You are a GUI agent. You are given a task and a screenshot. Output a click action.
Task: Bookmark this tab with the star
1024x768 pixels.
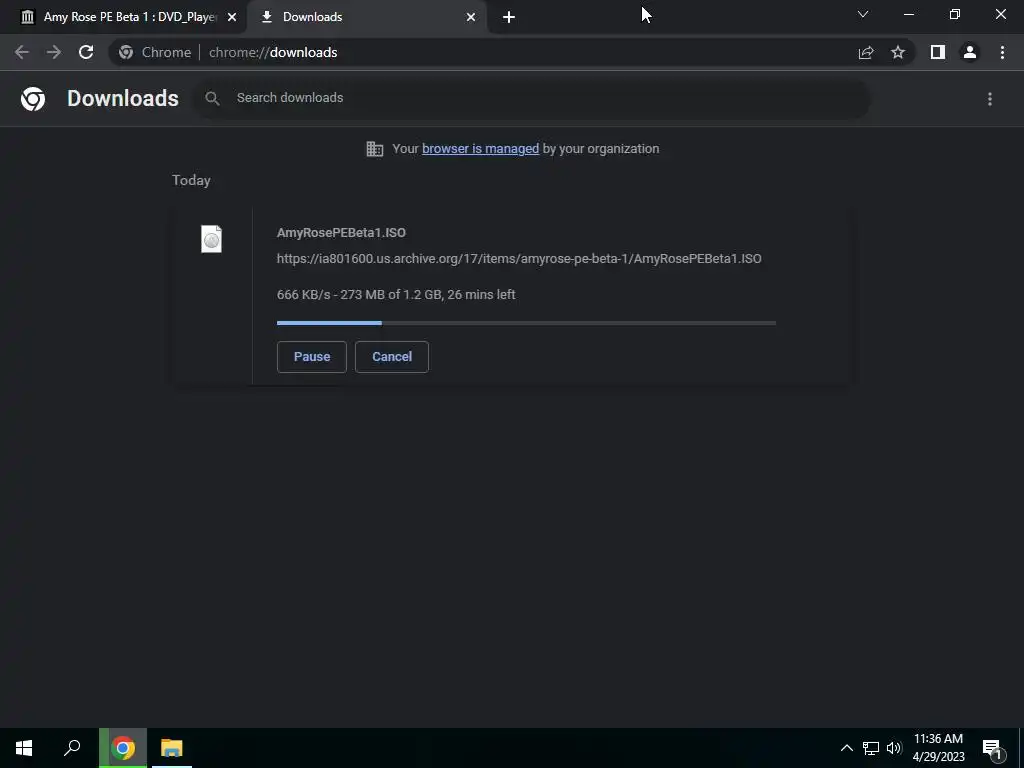pos(898,52)
